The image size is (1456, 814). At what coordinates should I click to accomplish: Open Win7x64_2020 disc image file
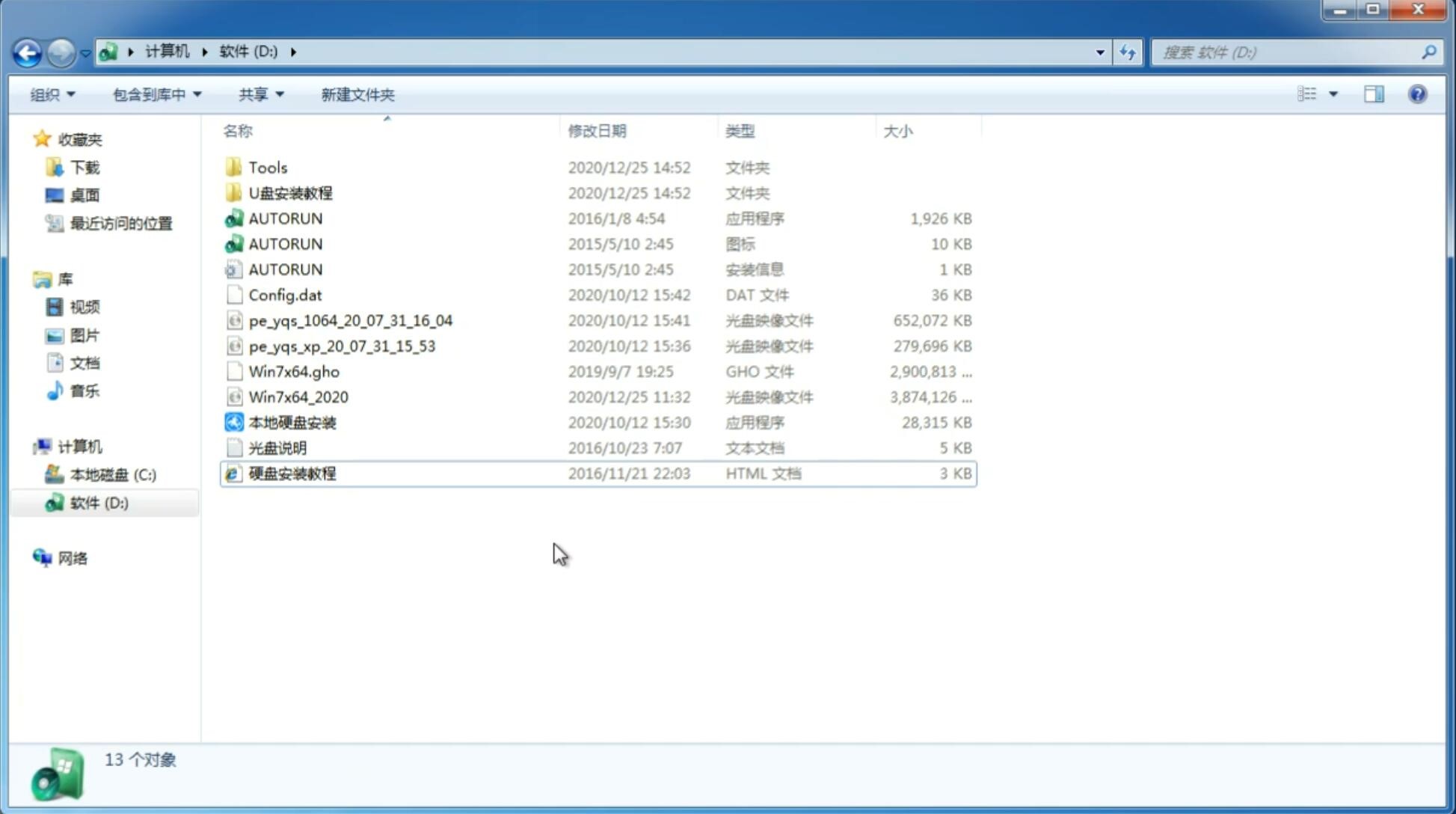(x=298, y=397)
